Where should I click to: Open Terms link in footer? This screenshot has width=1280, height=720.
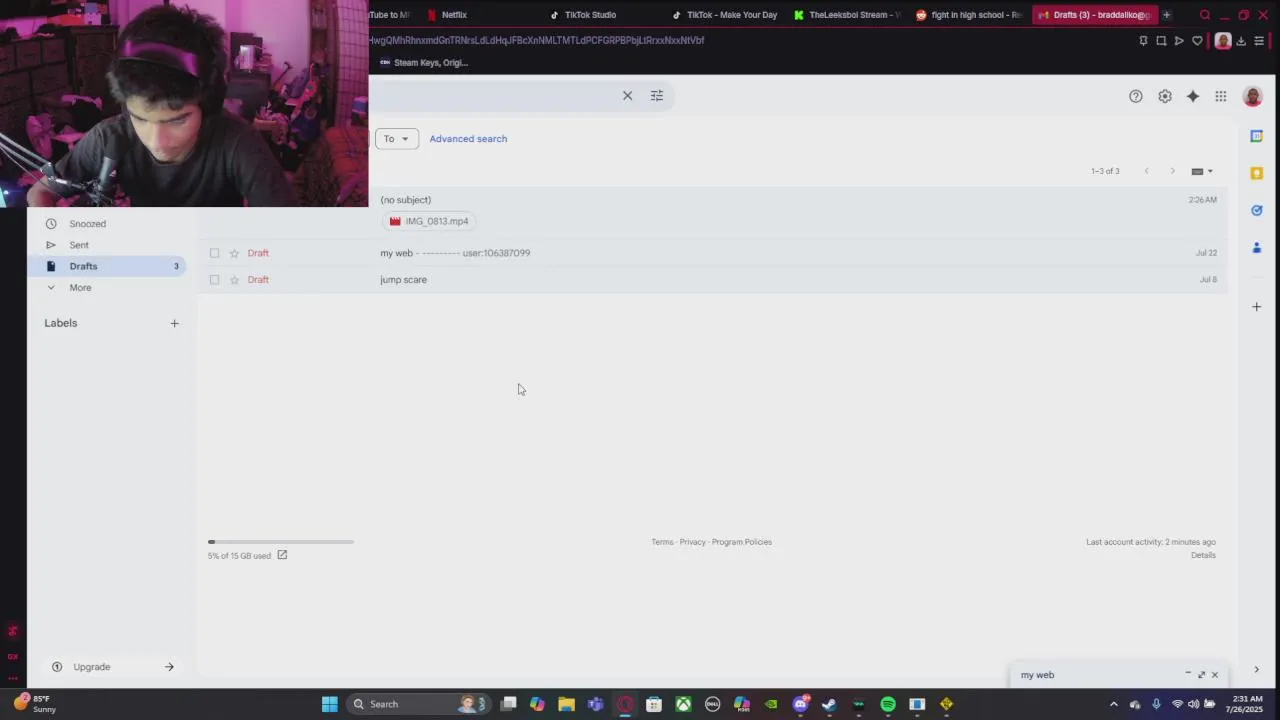point(662,542)
